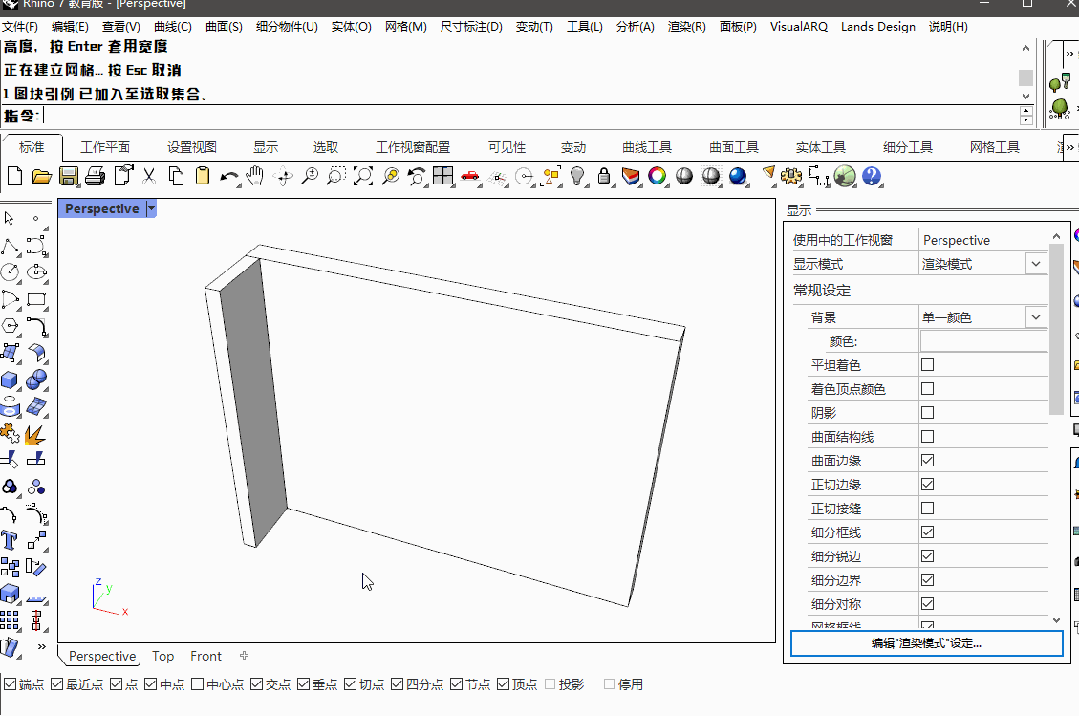
Task: Open the 曲面(S) menu
Action: [x=224, y=27]
